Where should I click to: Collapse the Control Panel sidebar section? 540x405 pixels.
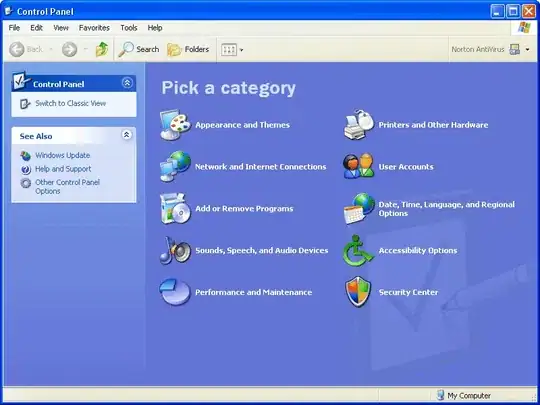127,83
